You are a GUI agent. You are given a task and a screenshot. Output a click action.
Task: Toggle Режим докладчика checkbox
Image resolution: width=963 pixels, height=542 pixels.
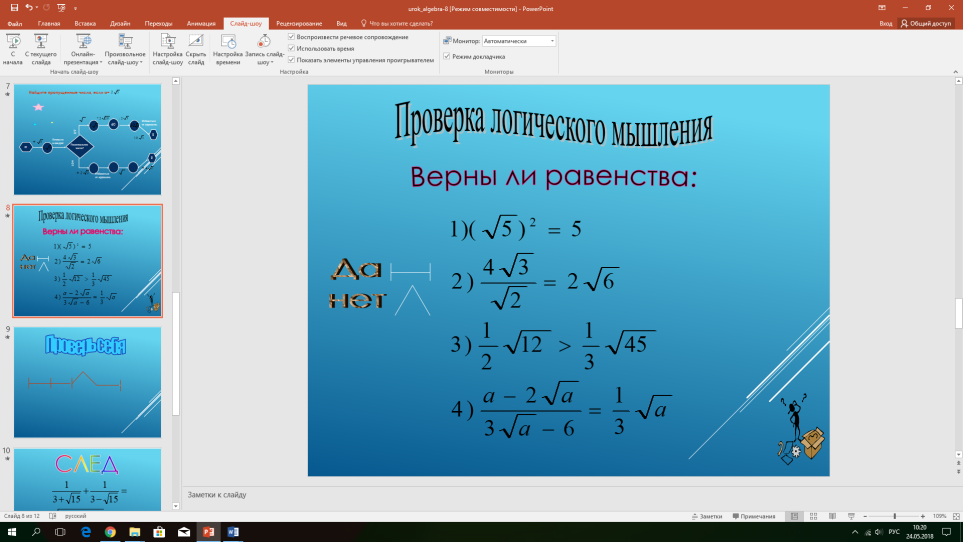tap(447, 56)
